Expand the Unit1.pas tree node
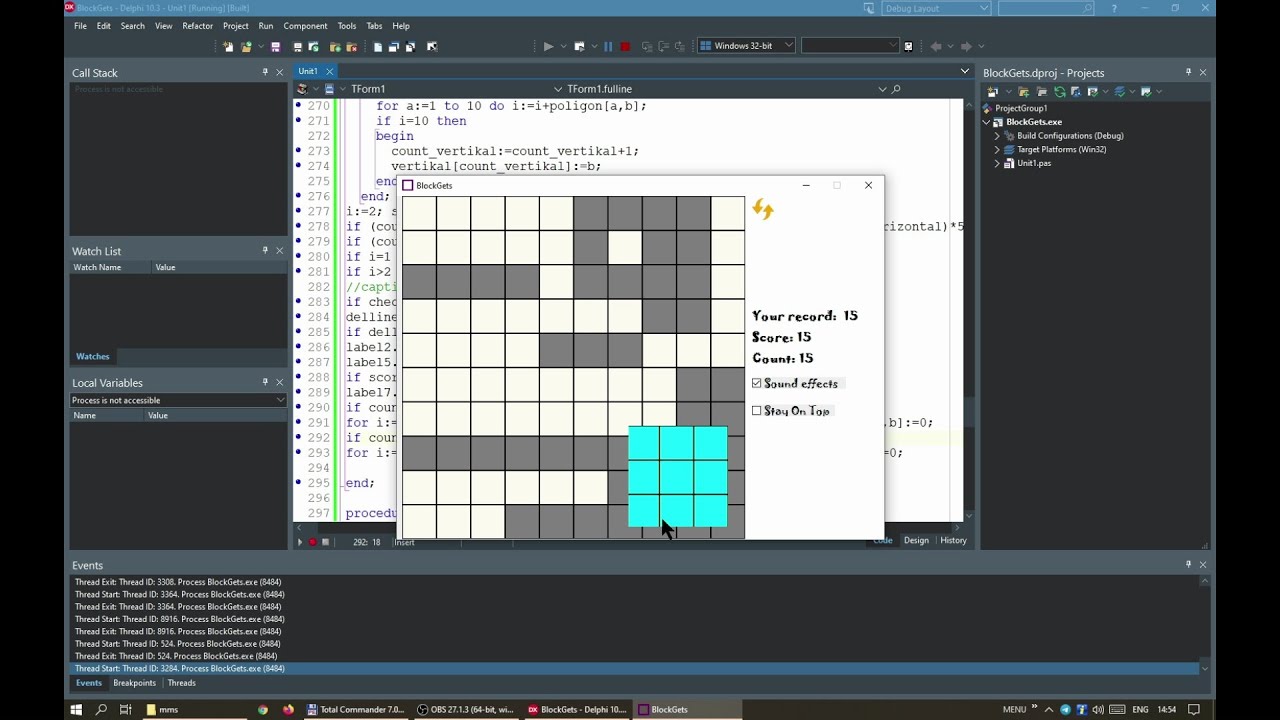Screen dimensions: 1280x720 [x=997, y=163]
